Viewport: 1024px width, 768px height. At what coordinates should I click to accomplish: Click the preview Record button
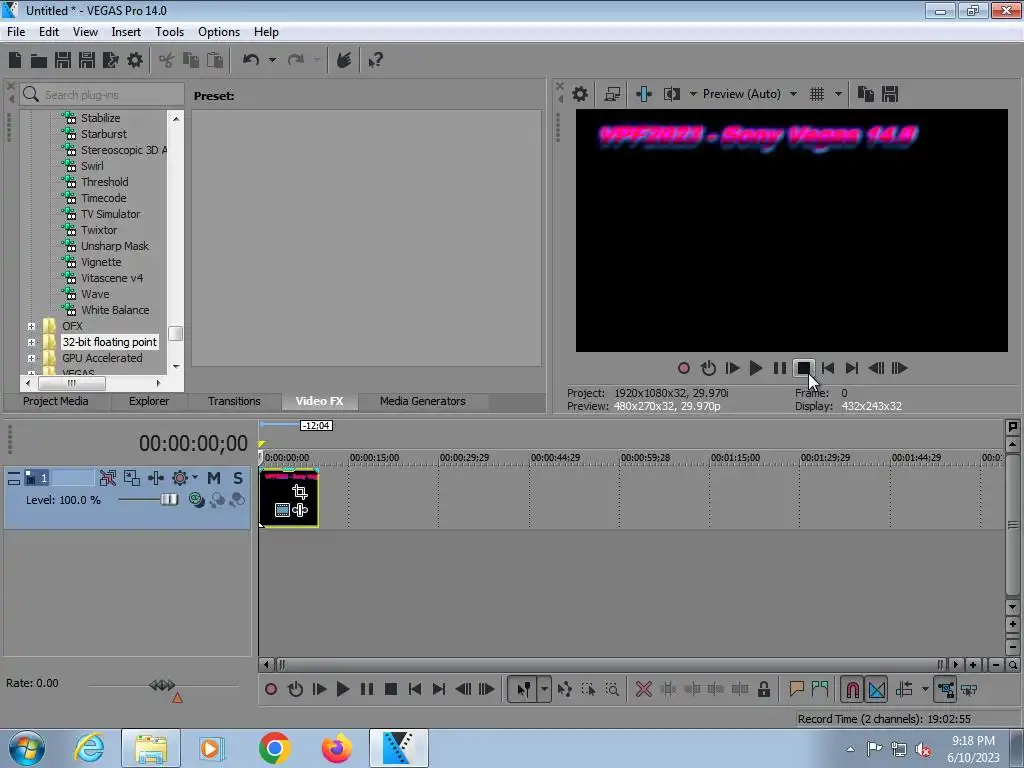coord(684,368)
